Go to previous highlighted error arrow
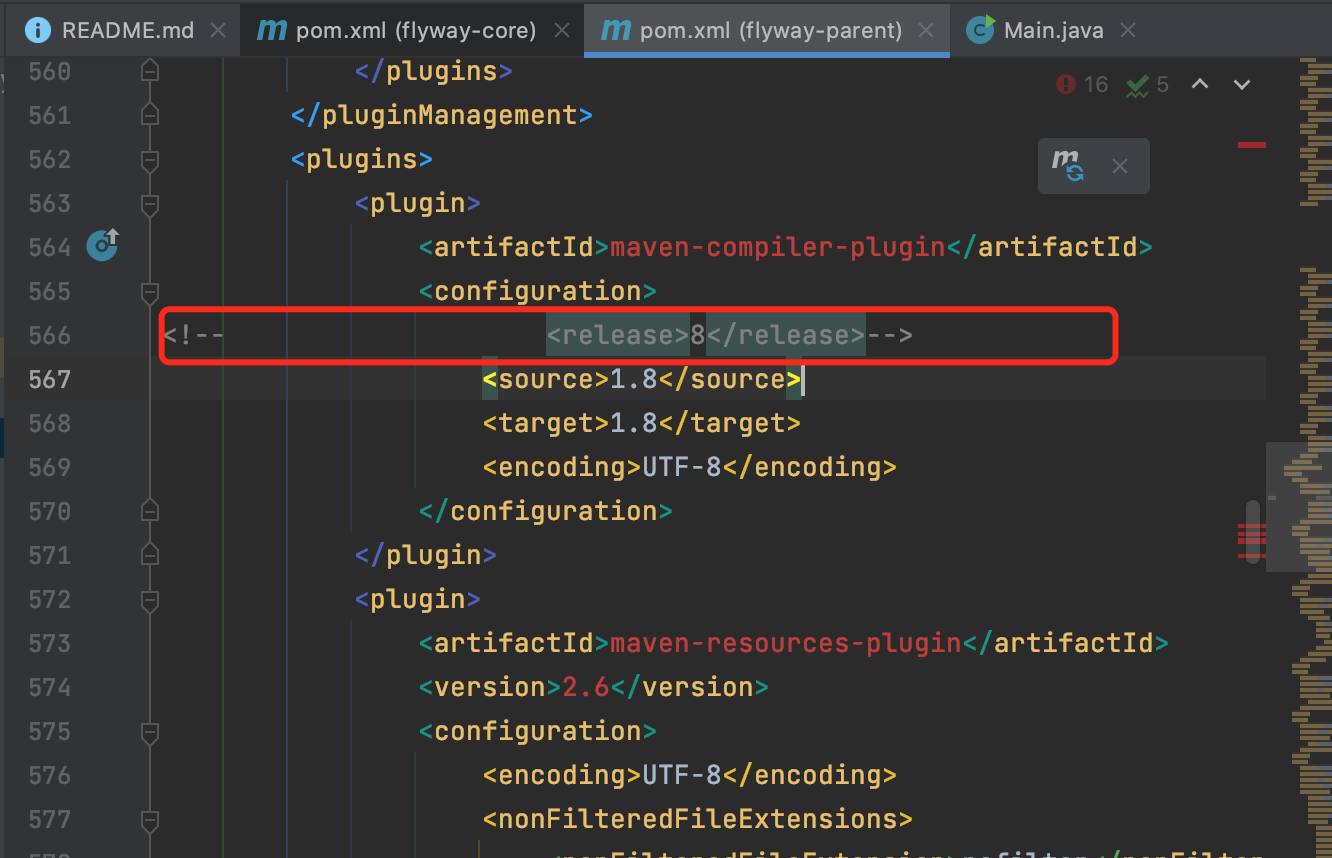Image resolution: width=1332 pixels, height=858 pixels. tap(1200, 85)
